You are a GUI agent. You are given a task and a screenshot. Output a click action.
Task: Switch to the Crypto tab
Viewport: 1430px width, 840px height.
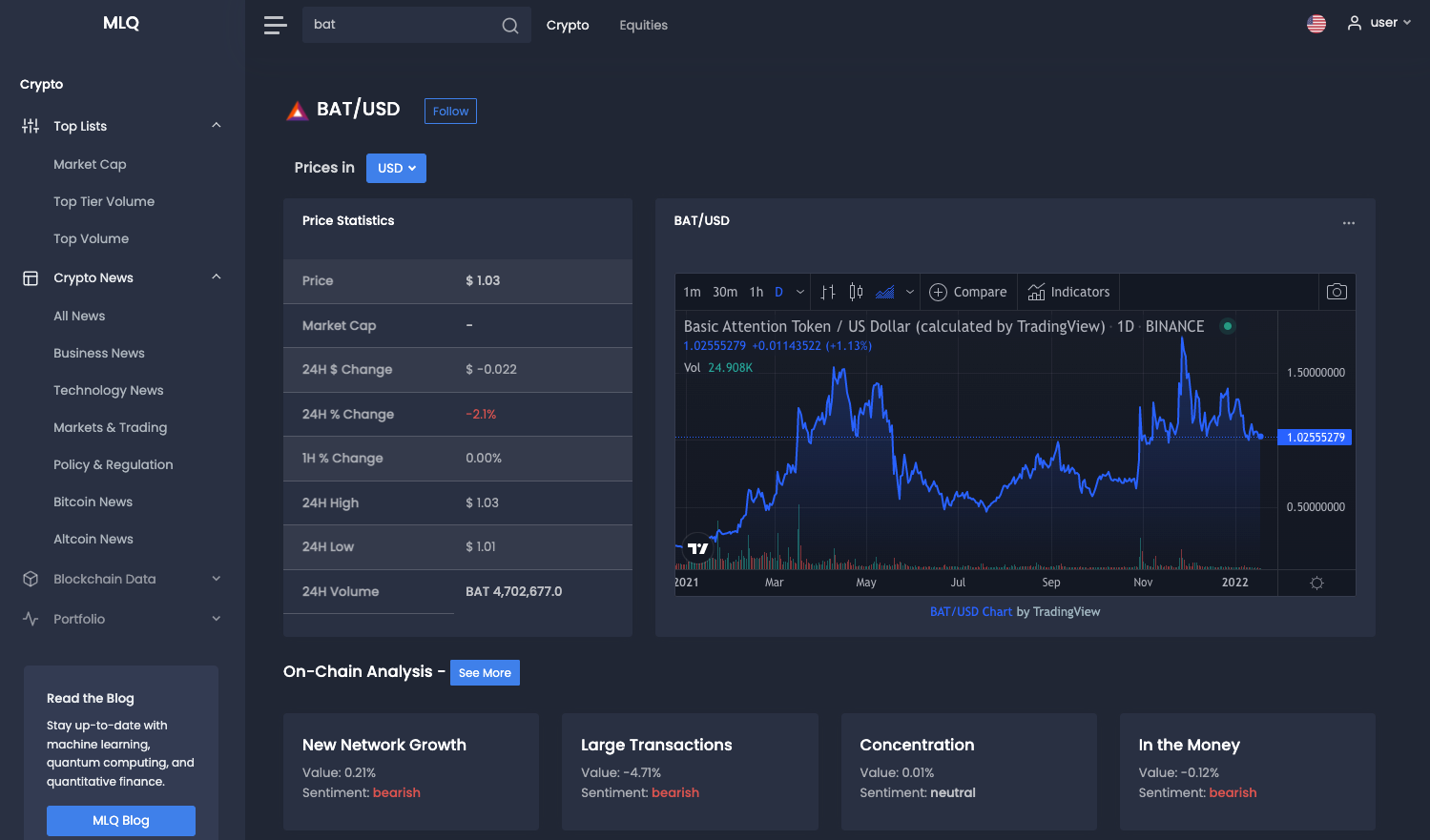[x=568, y=25]
